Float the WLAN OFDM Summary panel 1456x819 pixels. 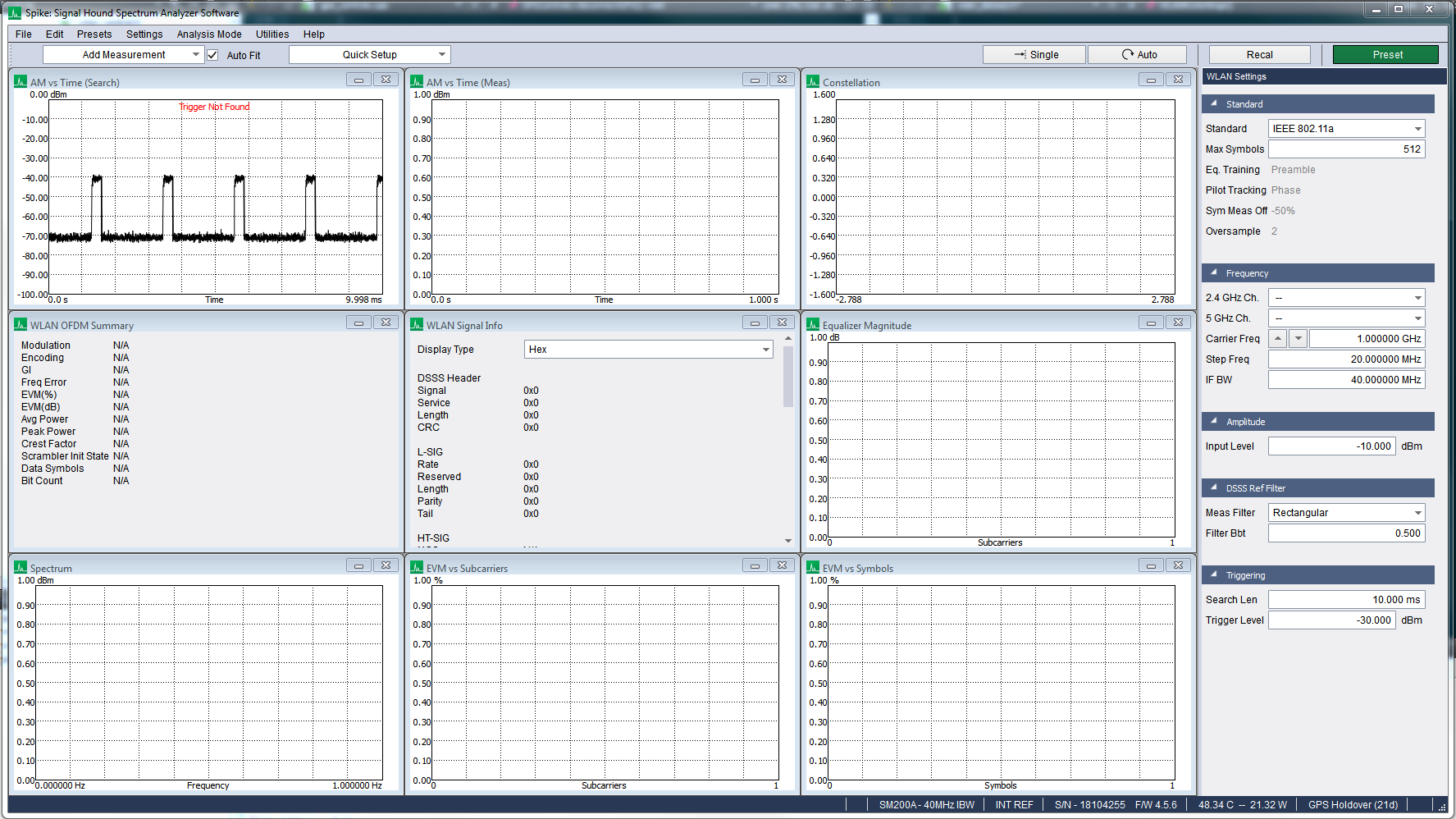pyautogui.click(x=358, y=323)
